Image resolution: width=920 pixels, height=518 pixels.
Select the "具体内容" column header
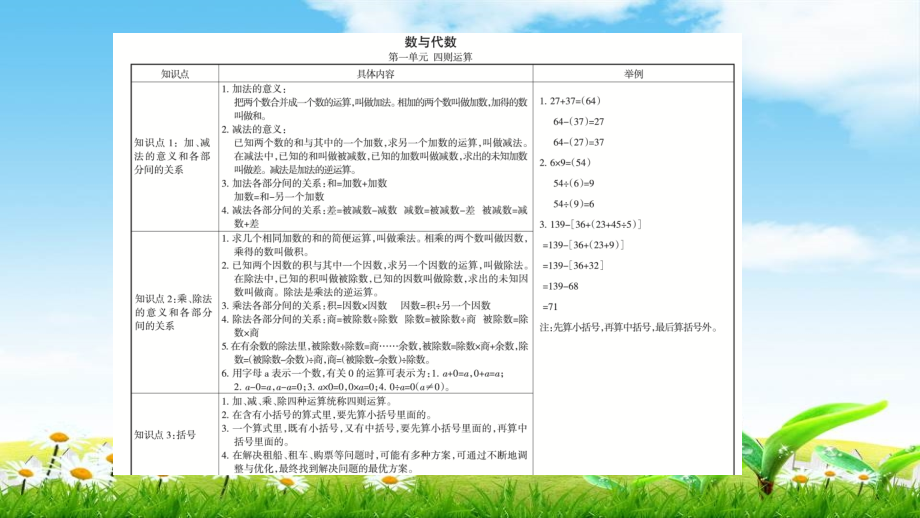(376, 74)
